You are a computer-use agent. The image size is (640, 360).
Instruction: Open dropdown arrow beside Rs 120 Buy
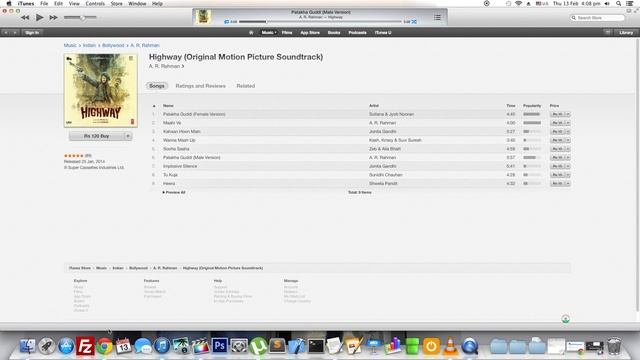click(x=128, y=136)
